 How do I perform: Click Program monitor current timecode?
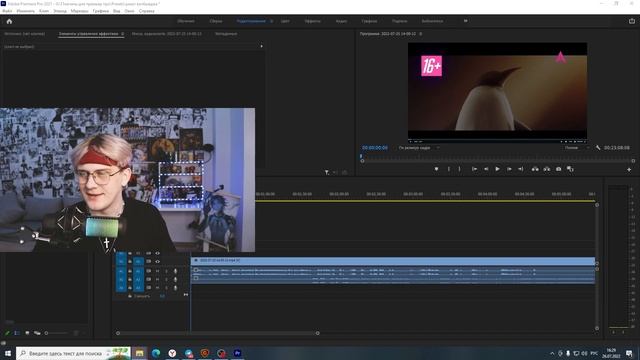(x=375, y=148)
